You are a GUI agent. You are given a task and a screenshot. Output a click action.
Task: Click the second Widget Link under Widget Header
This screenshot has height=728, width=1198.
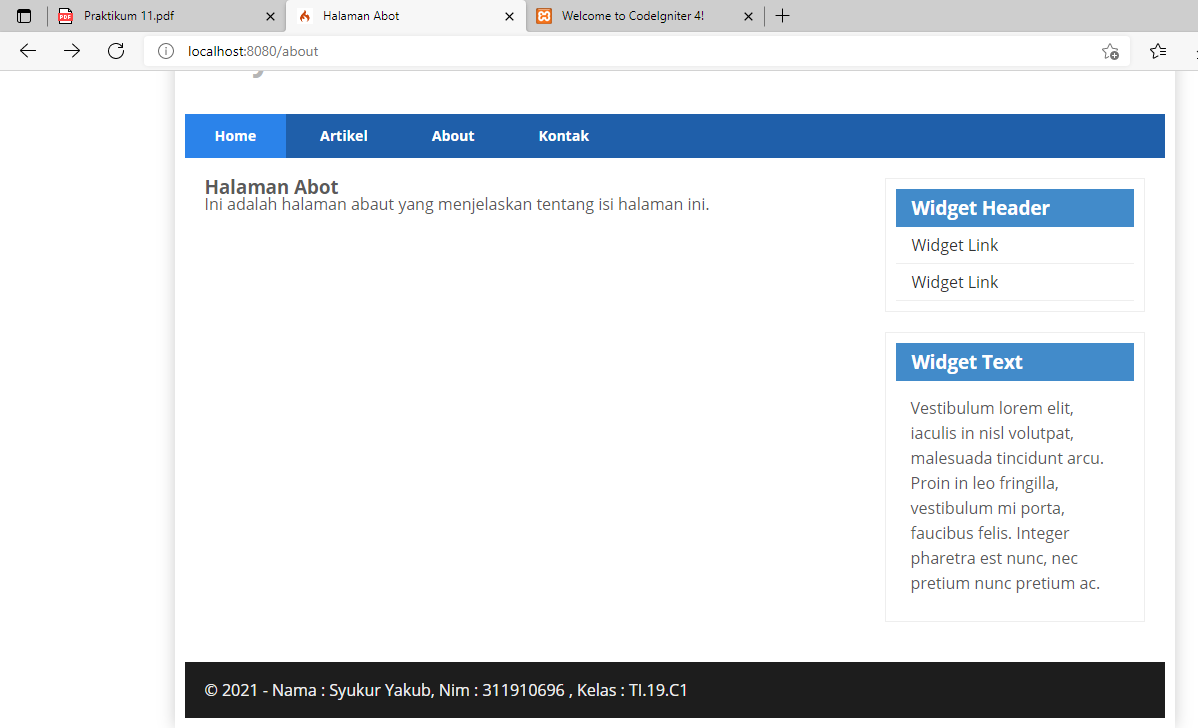click(953, 281)
